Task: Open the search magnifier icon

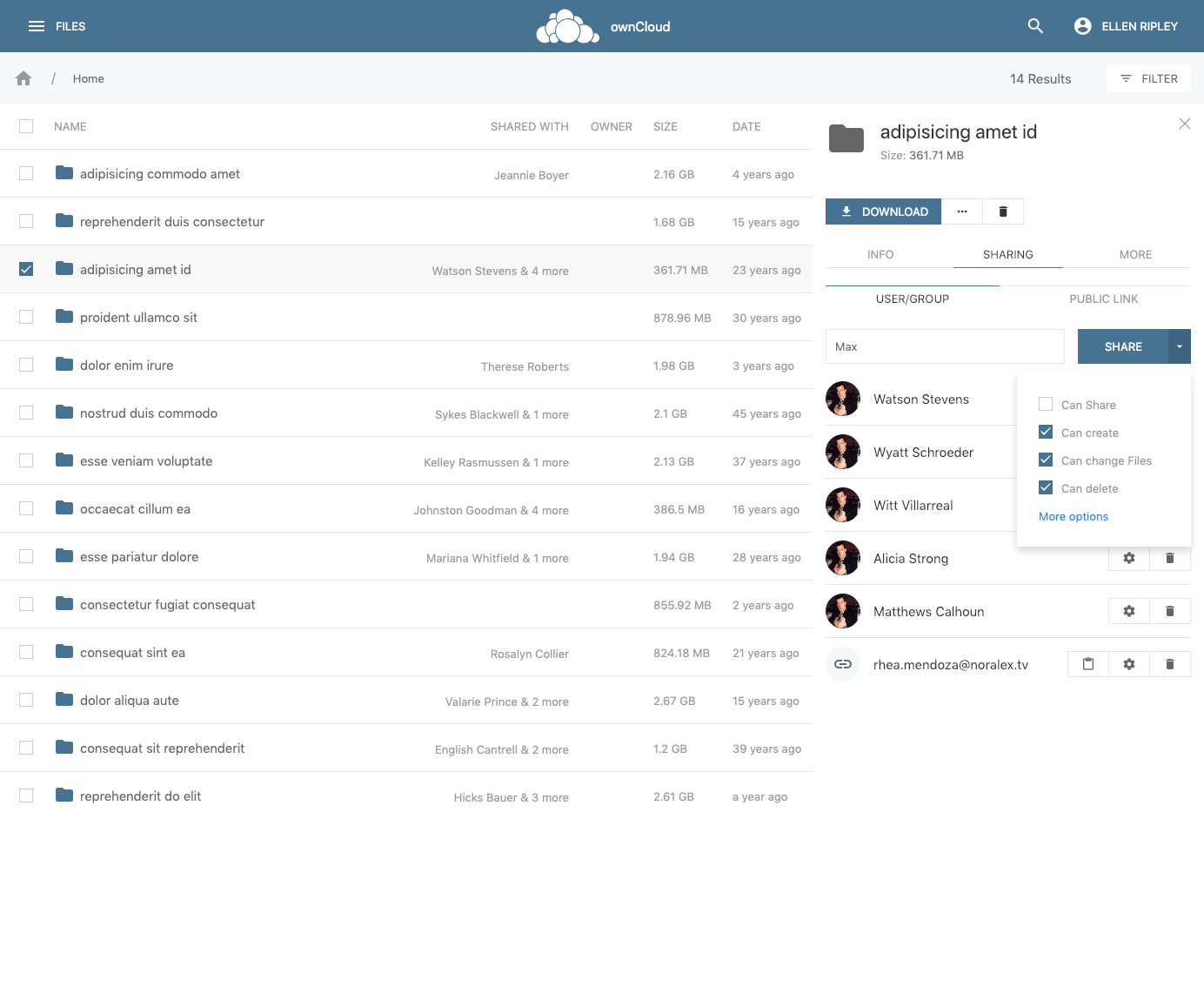Action: click(1035, 26)
